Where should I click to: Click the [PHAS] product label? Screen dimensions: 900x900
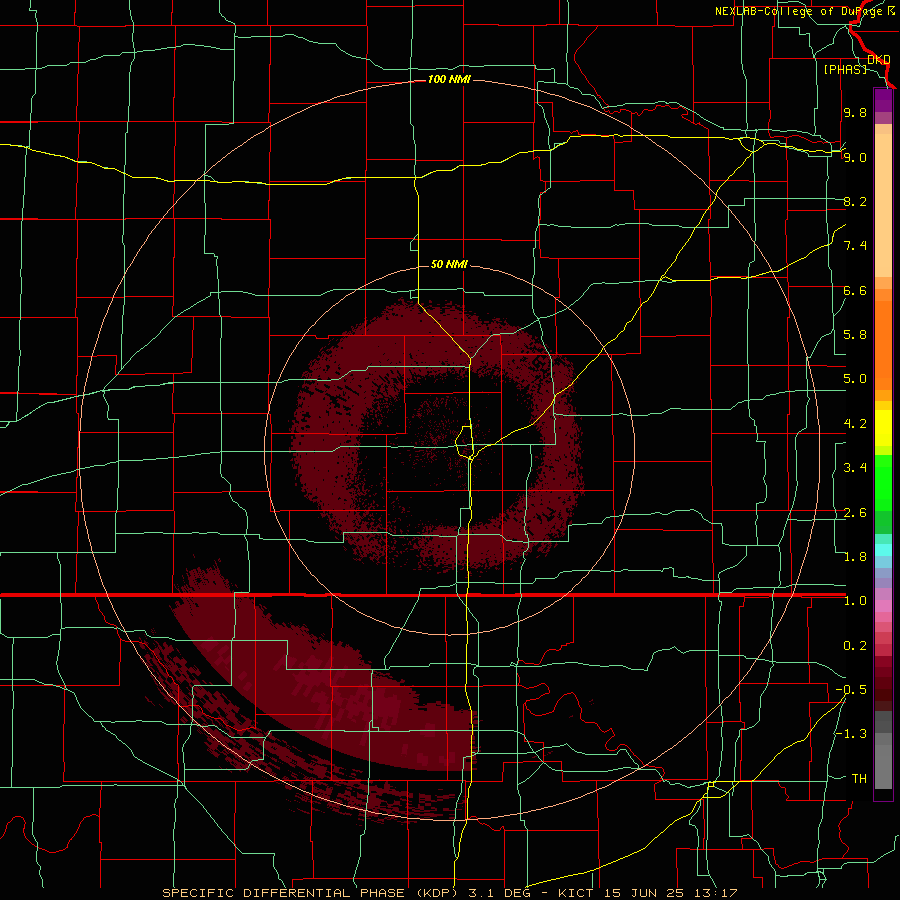(845, 69)
